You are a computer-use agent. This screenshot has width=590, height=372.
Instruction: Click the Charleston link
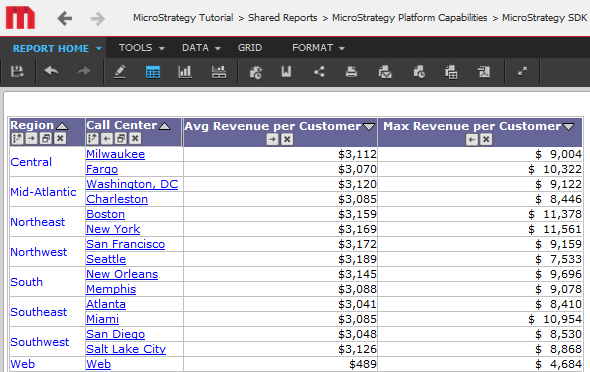coord(117,199)
